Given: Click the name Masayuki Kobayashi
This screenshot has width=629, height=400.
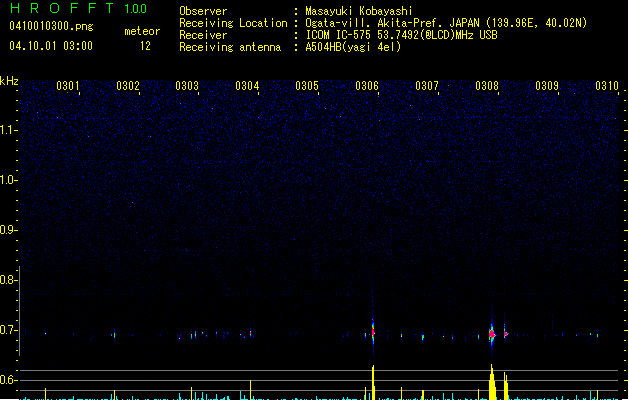Looking at the screenshot, I should [x=359, y=11].
